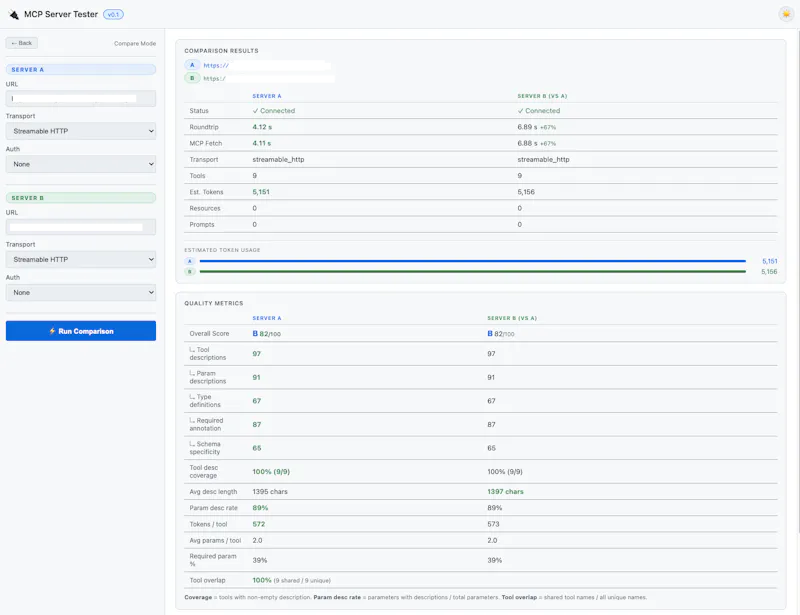Select Server A Required param 39%

260,560
